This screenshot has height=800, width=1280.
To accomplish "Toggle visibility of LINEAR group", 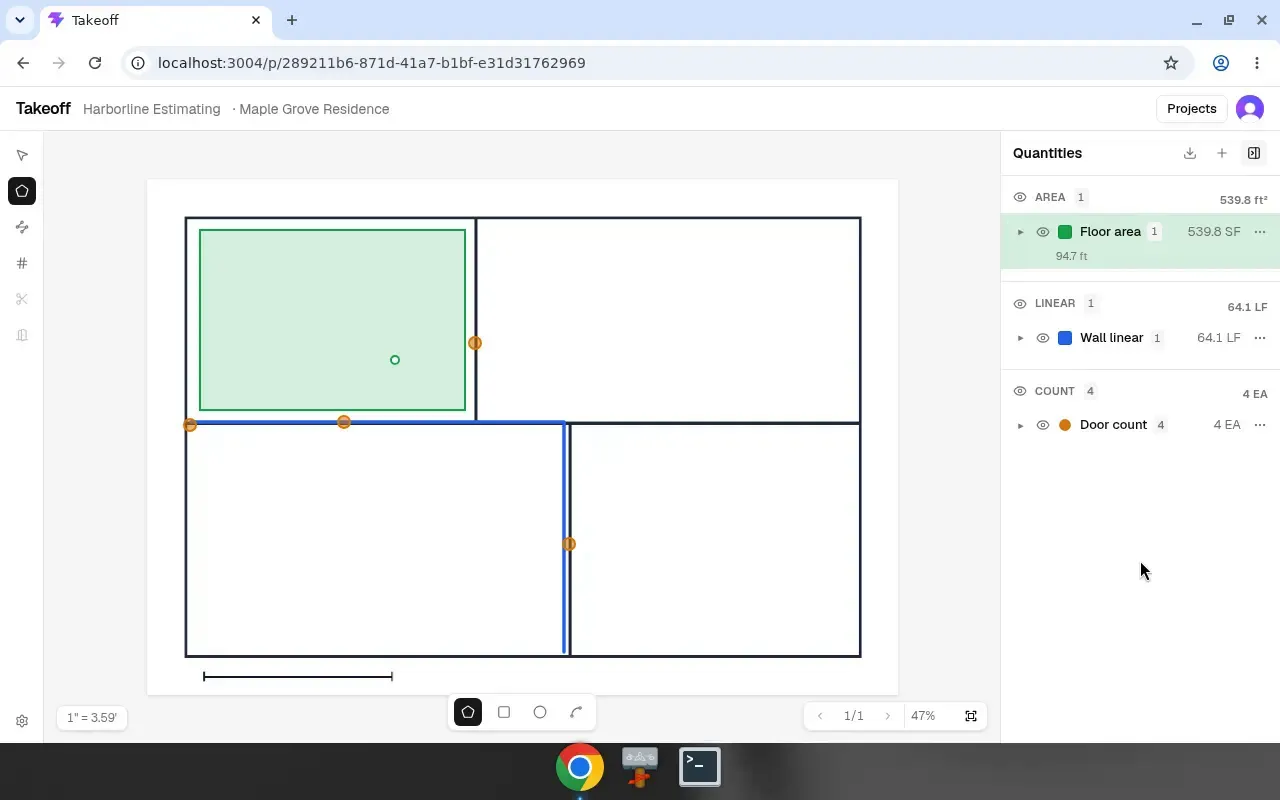I will pos(1020,303).
